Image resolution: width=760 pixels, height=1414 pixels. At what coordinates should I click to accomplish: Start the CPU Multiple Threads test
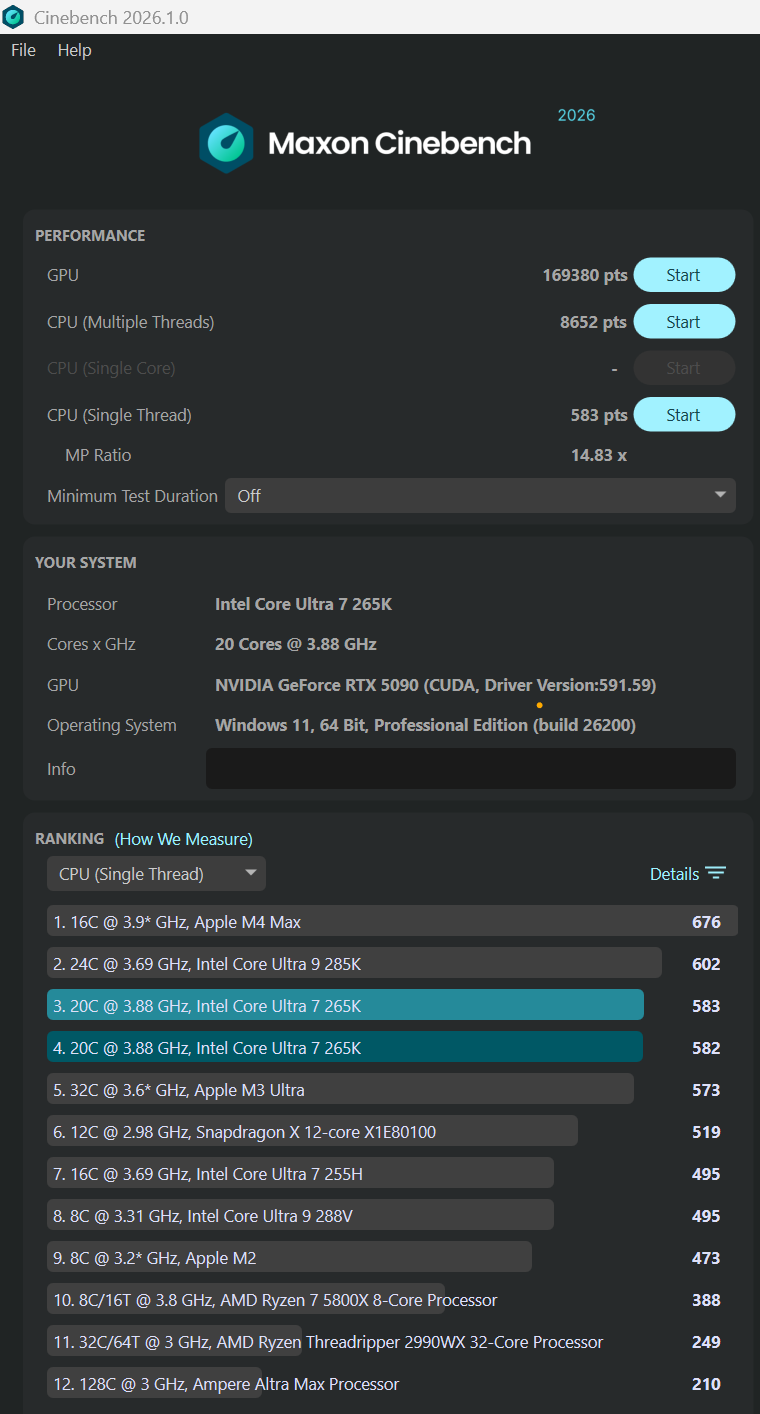tap(684, 322)
